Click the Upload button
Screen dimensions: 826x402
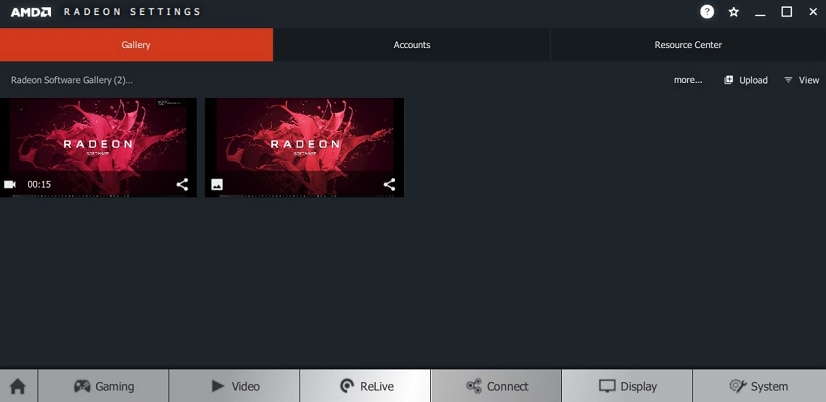click(745, 80)
